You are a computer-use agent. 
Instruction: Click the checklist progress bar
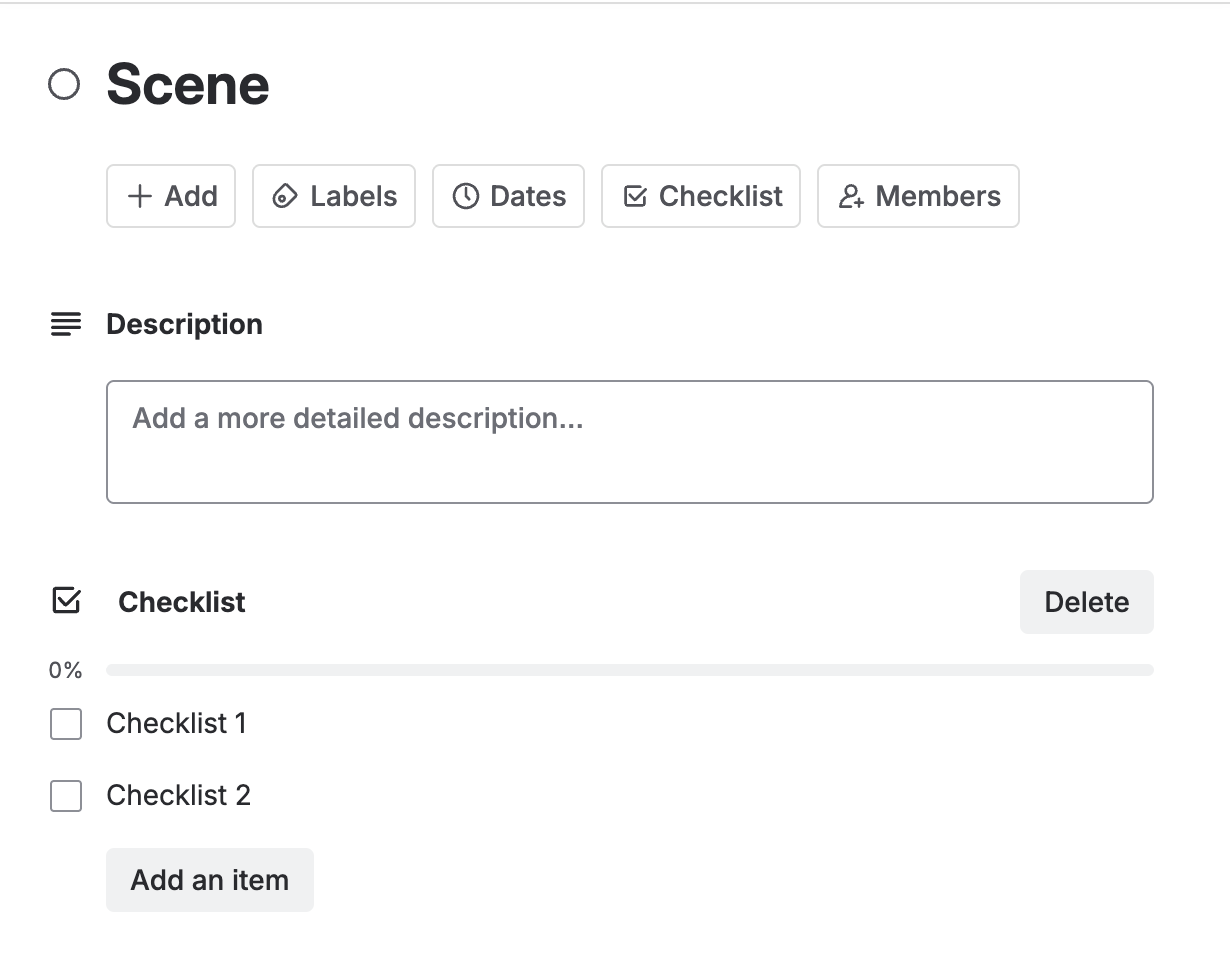pos(629,670)
